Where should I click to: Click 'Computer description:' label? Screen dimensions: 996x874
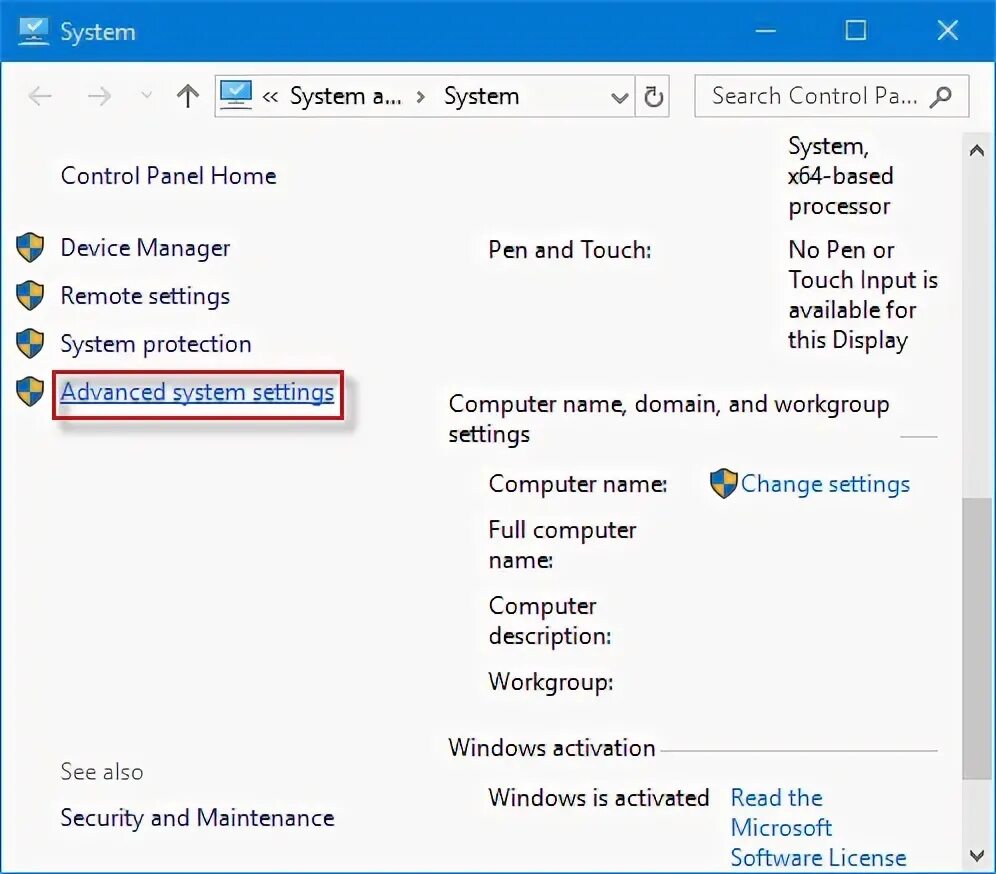[549, 621]
